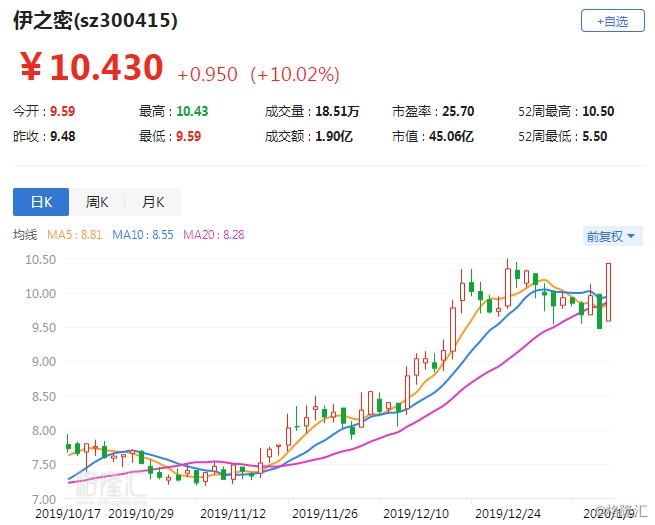Viewport: 655px width, 525px height.
Task: Click the x-axis date 2019/10/17
Action: click(68, 513)
